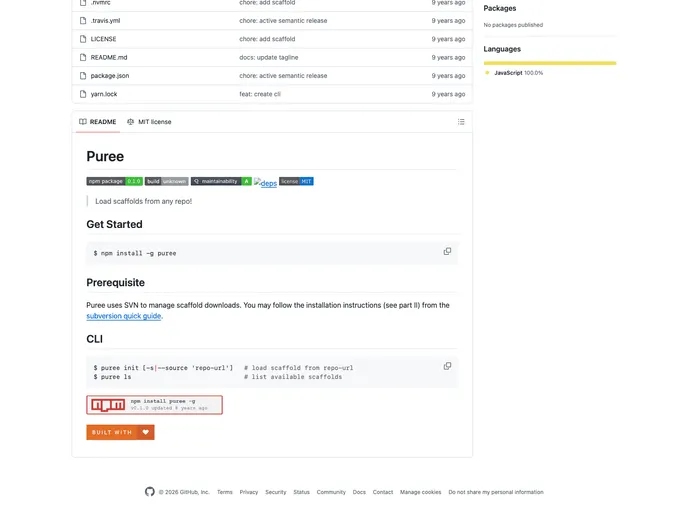This screenshot has height=512, width=688.
Task: Select the README tab
Action: click(97, 122)
